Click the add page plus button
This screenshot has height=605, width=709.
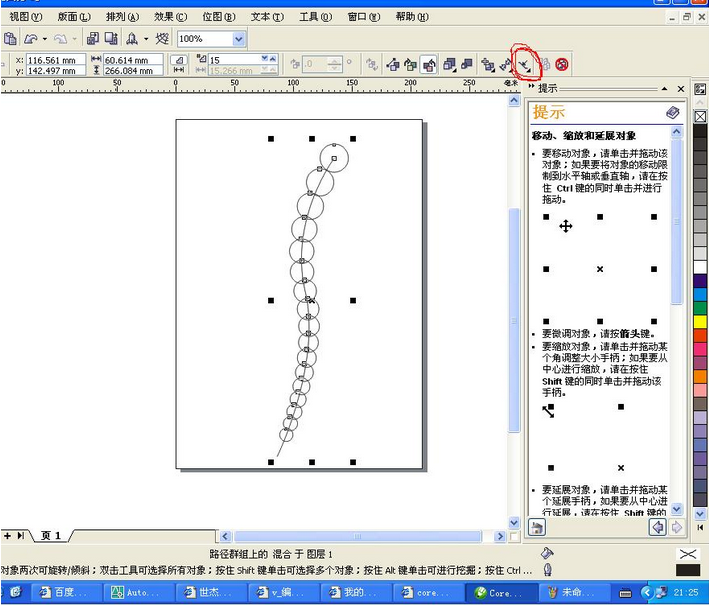pos(7,536)
